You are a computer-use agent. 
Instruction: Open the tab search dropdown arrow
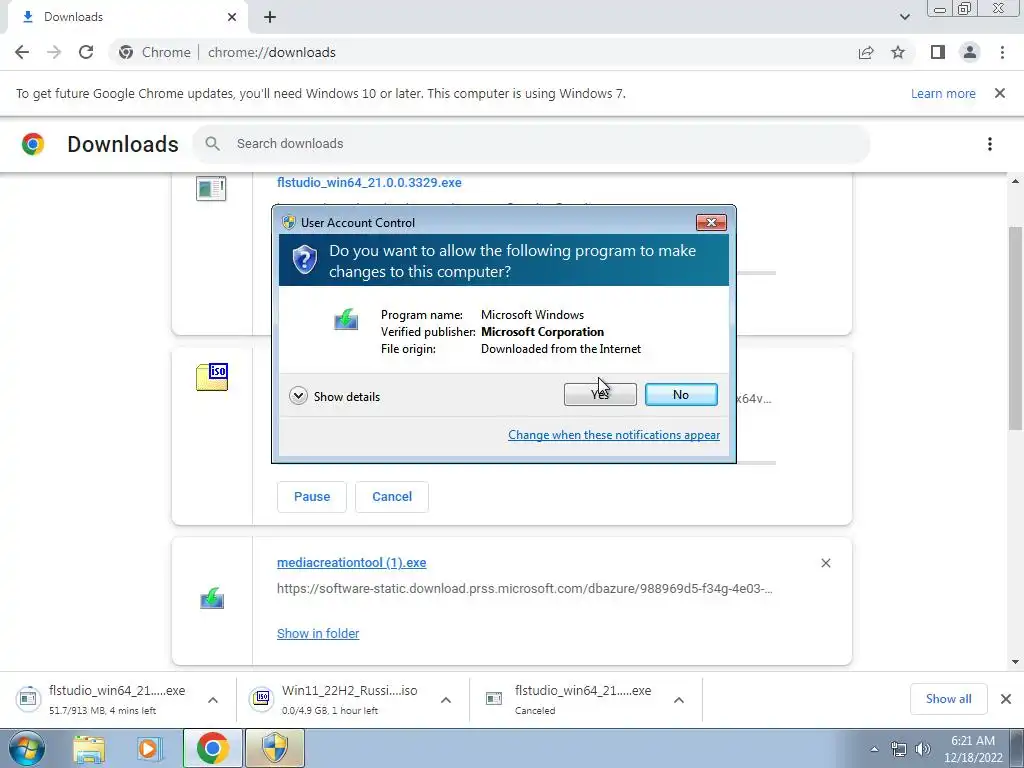tap(904, 17)
